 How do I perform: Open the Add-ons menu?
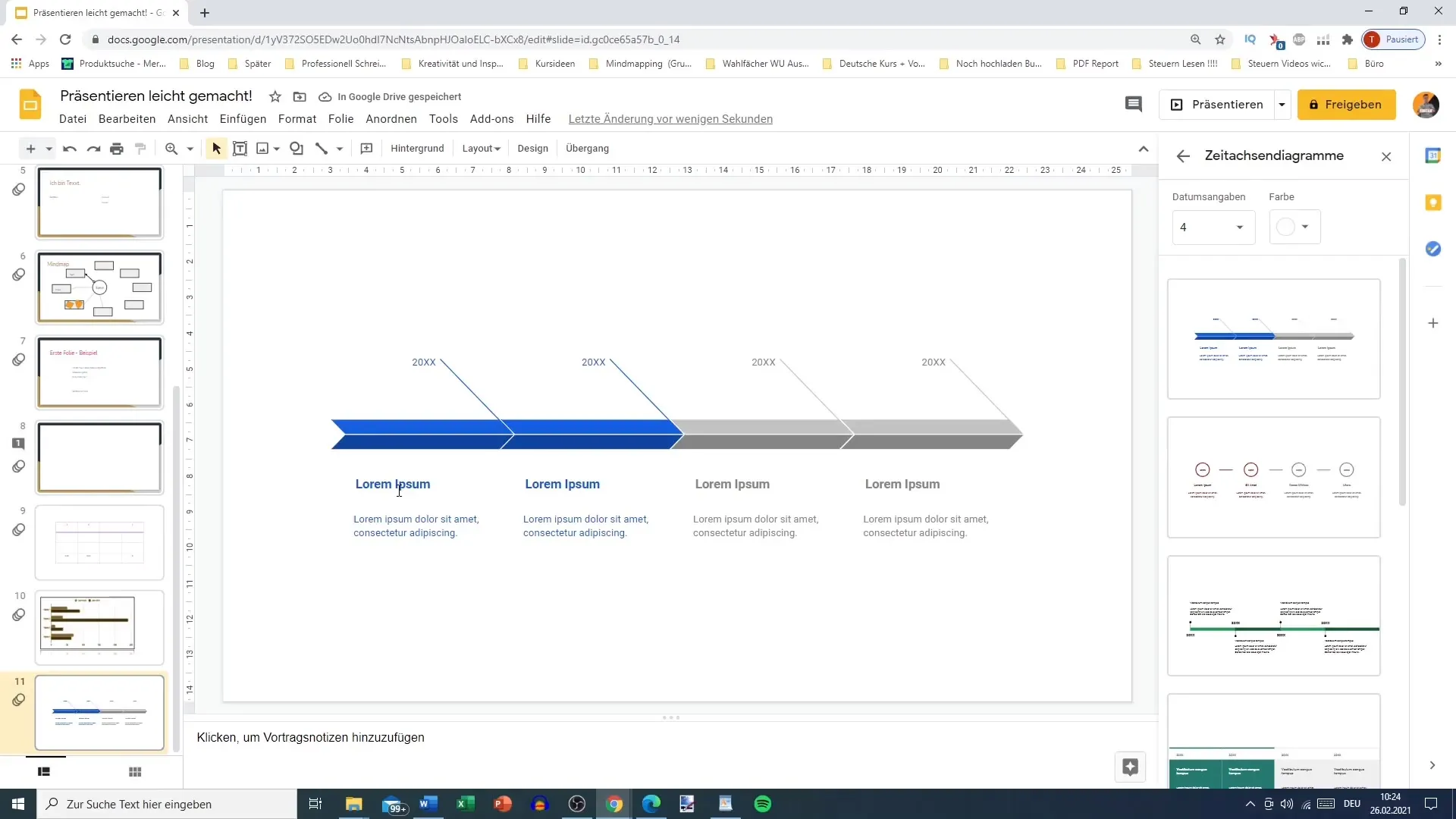click(x=491, y=119)
